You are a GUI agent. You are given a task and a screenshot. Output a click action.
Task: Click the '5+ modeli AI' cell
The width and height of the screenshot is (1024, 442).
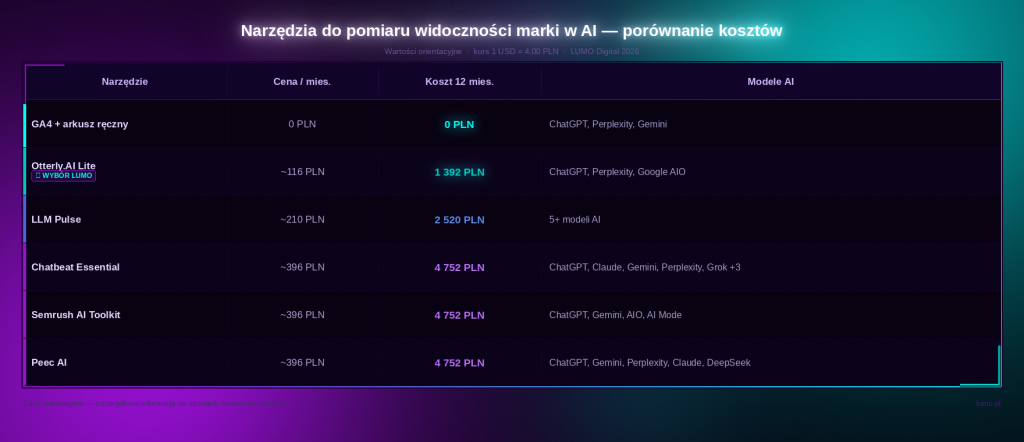pyautogui.click(x=575, y=219)
